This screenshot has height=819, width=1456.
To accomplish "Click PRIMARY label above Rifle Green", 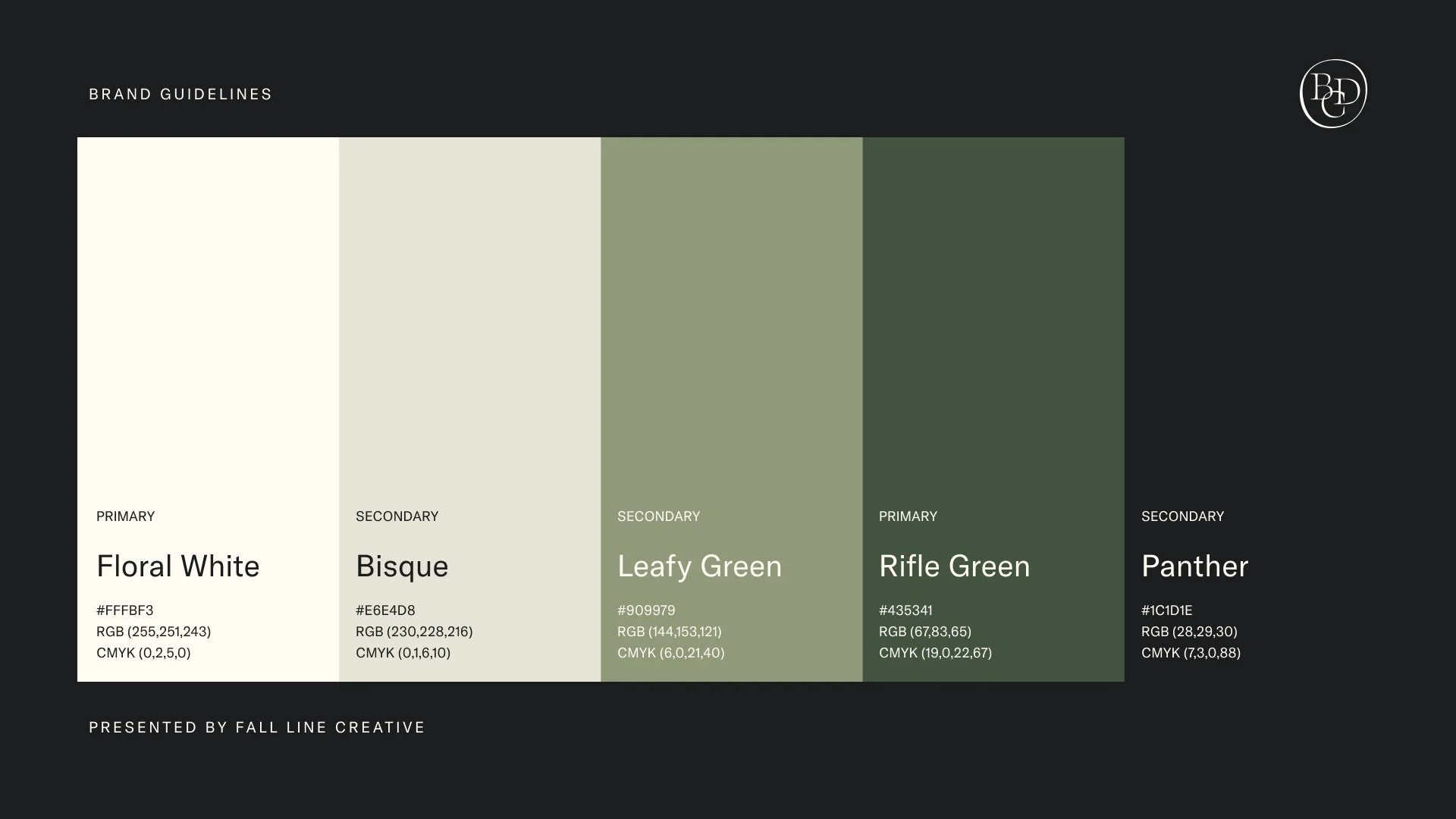I will (x=908, y=516).
